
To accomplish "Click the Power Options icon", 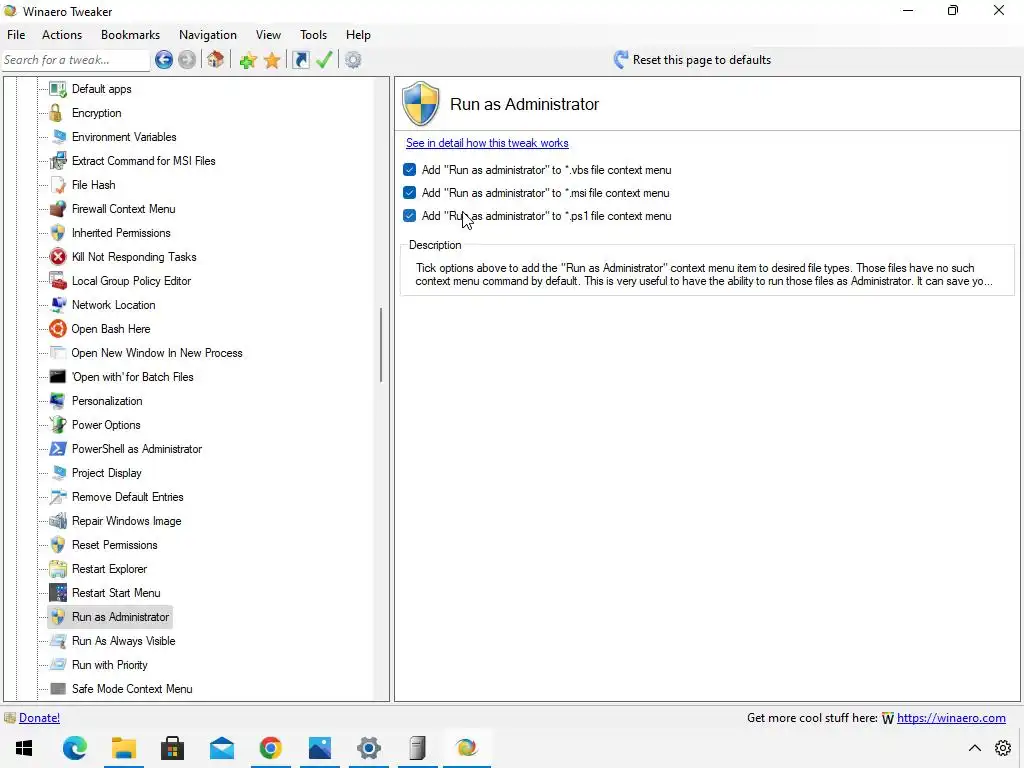I will [x=58, y=424].
